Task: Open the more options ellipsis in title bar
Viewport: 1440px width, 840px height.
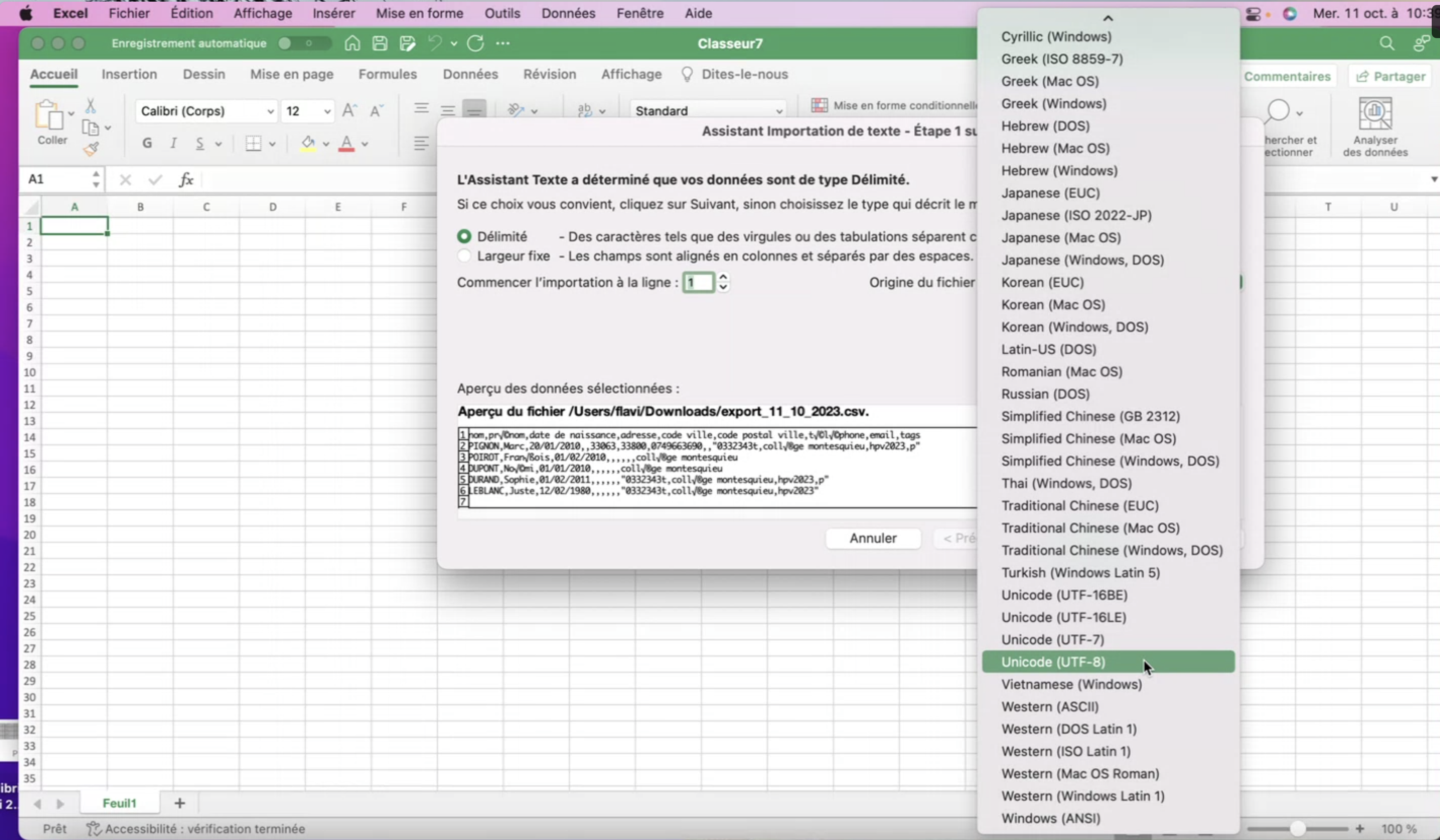Action: click(x=503, y=43)
